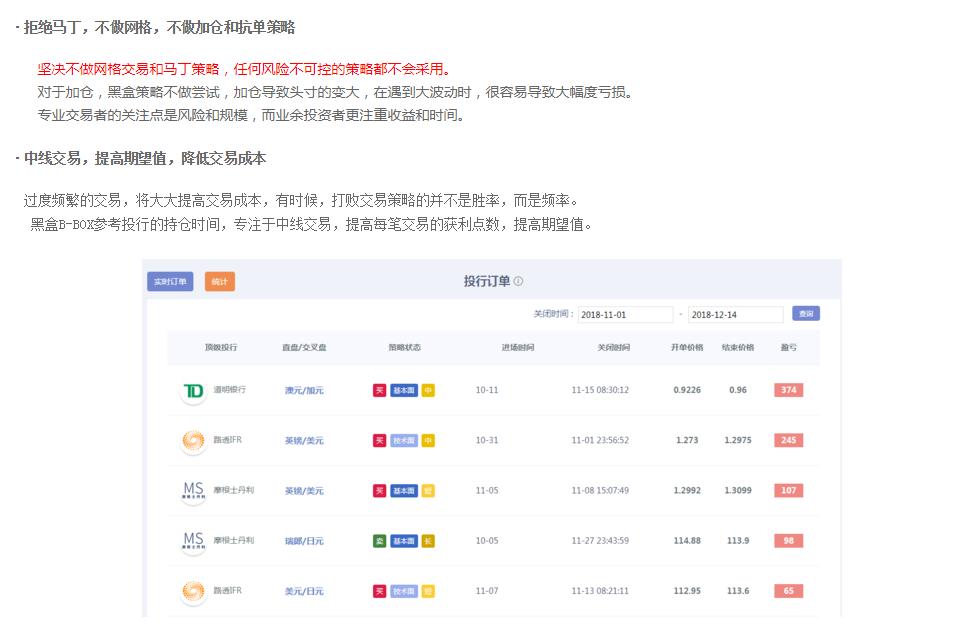
Task: Click the 进场时间 column header
Action: [x=518, y=347]
